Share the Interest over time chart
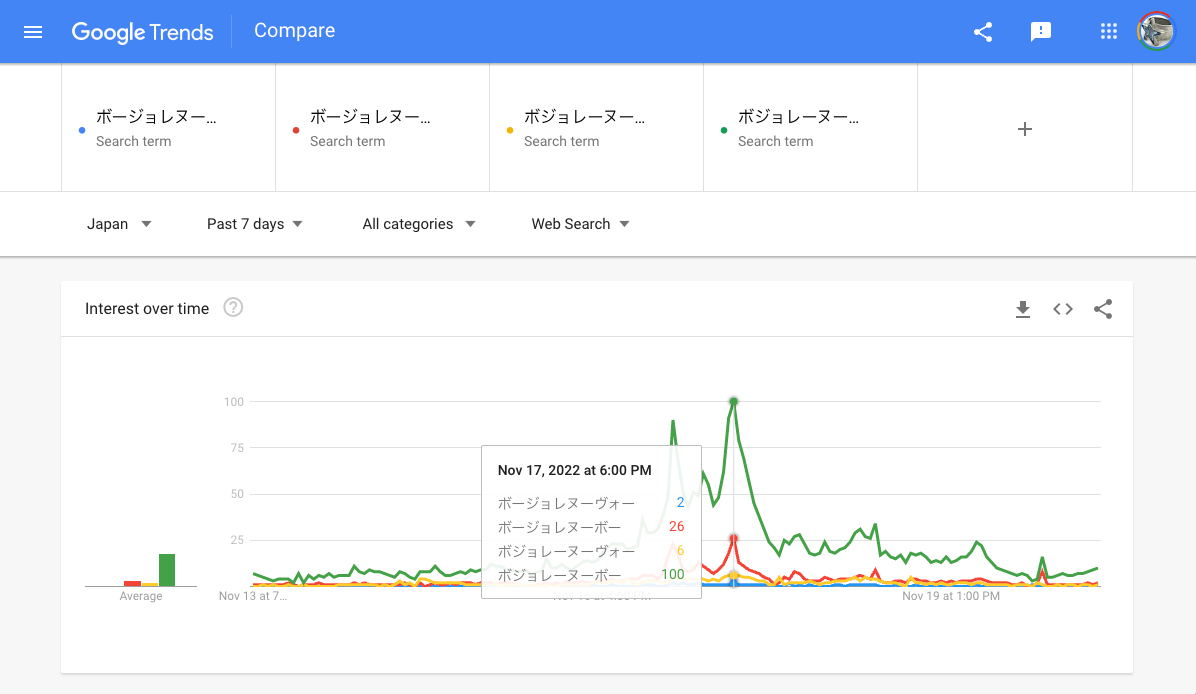Image resolution: width=1196 pixels, height=694 pixels. 1103,309
